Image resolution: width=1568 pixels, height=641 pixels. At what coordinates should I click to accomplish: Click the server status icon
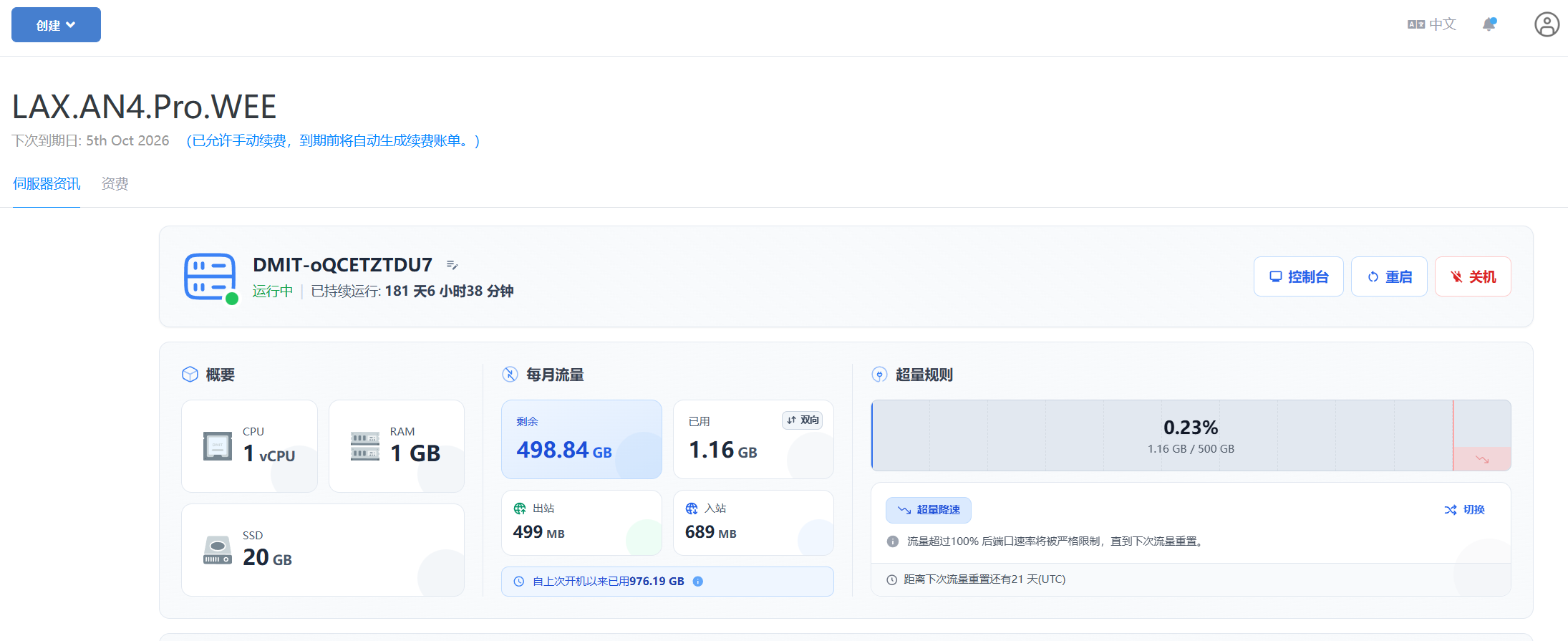tap(210, 276)
